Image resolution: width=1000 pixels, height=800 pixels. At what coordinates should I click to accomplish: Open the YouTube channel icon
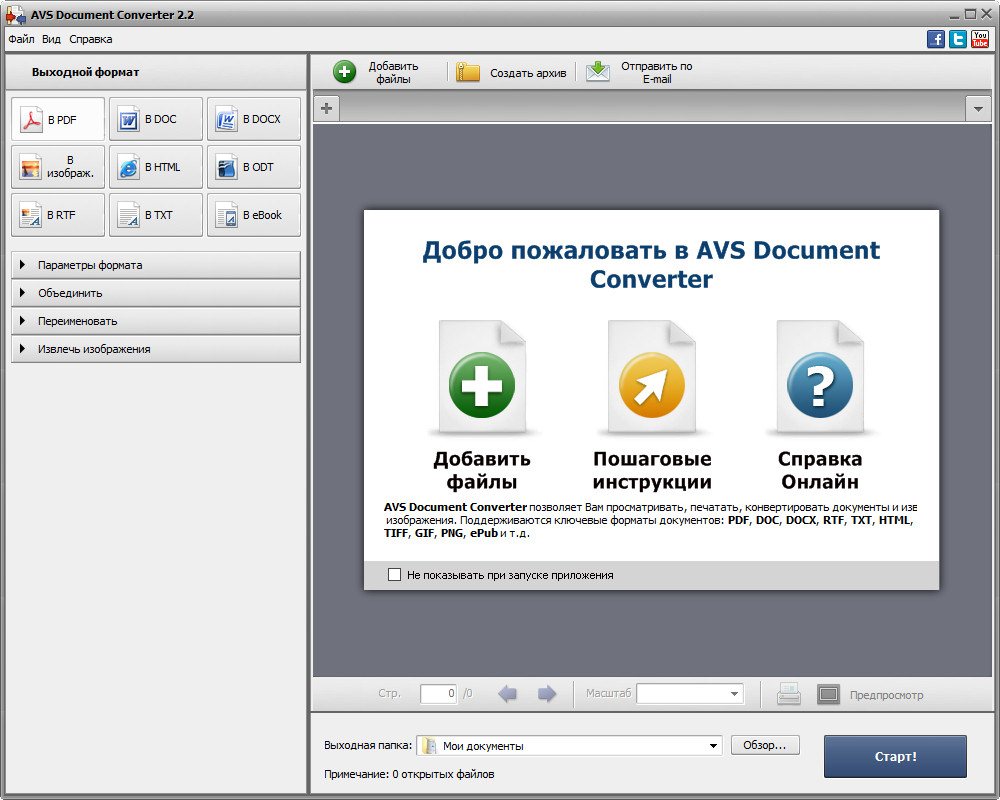pyautogui.click(x=980, y=39)
